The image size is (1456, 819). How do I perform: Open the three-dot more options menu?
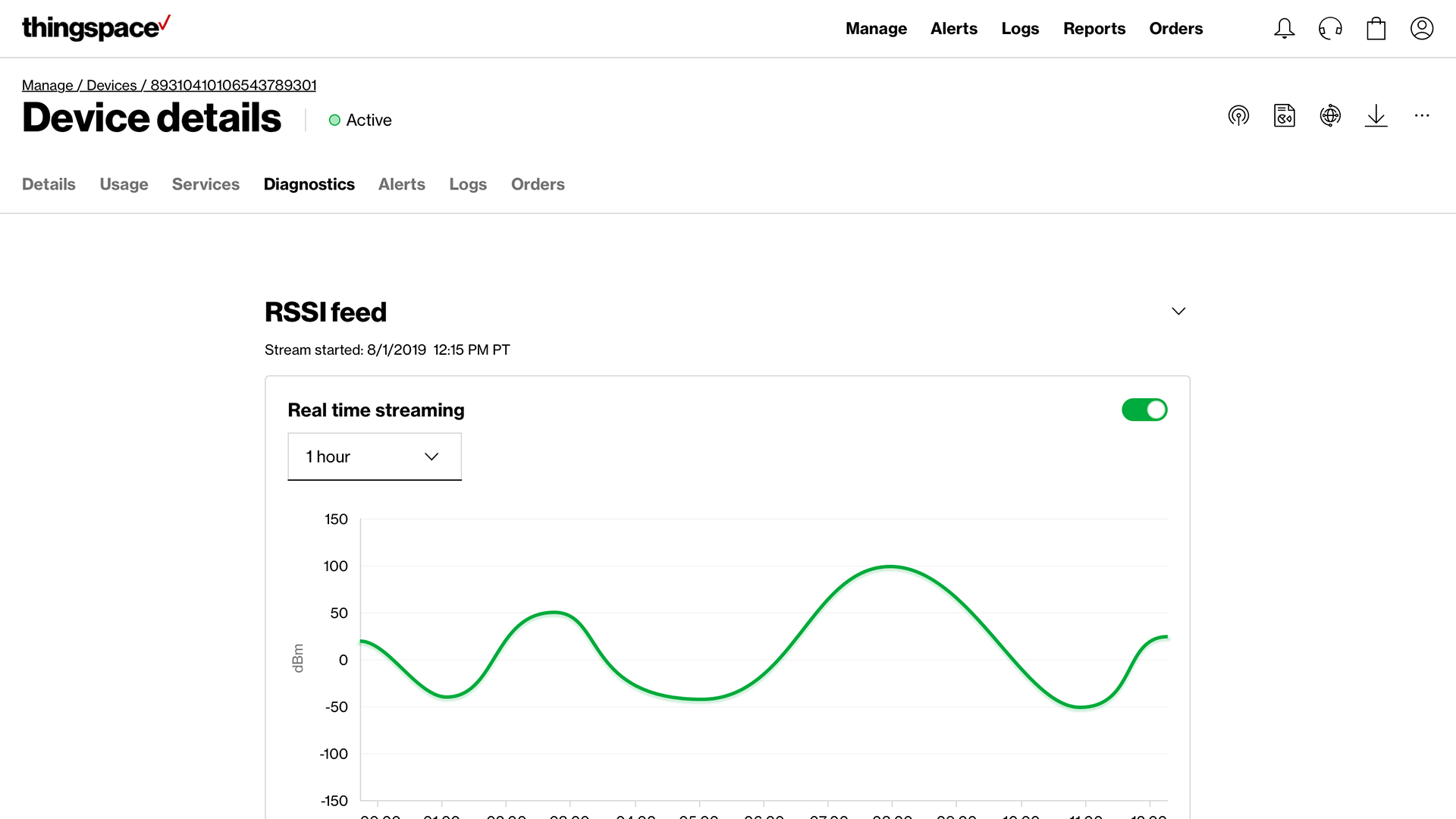pos(1421,116)
